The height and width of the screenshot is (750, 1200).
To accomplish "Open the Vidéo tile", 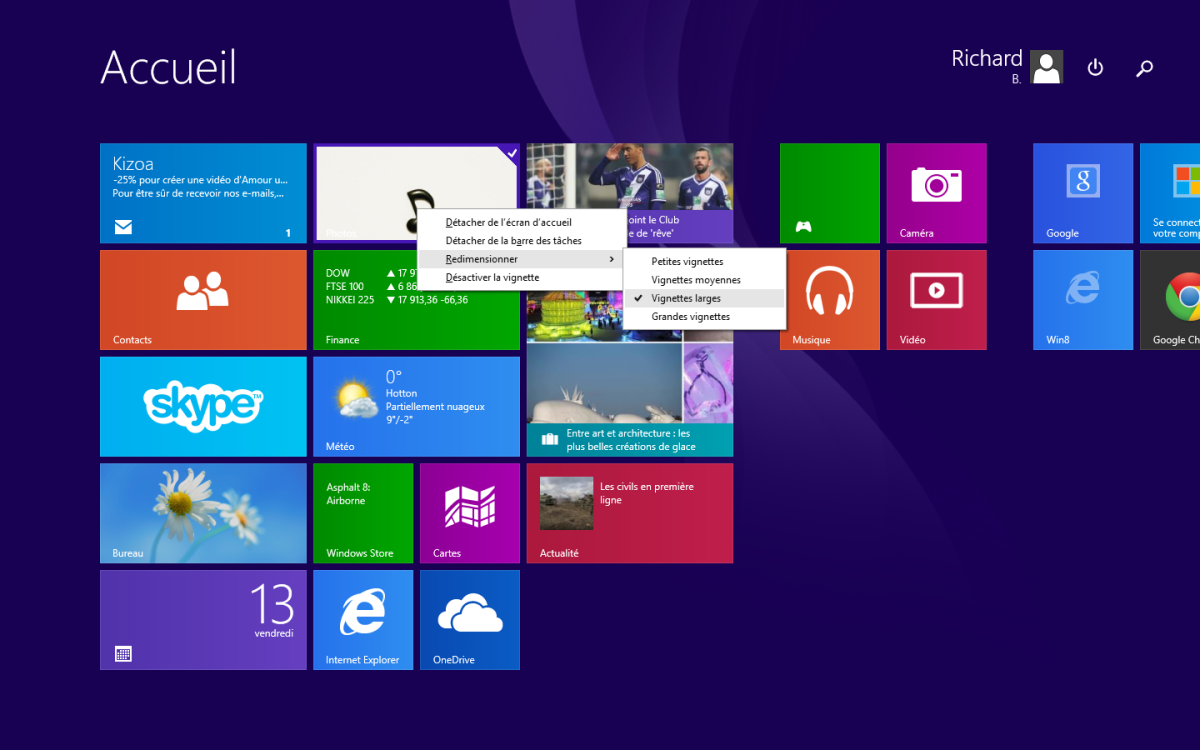I will pos(936,300).
